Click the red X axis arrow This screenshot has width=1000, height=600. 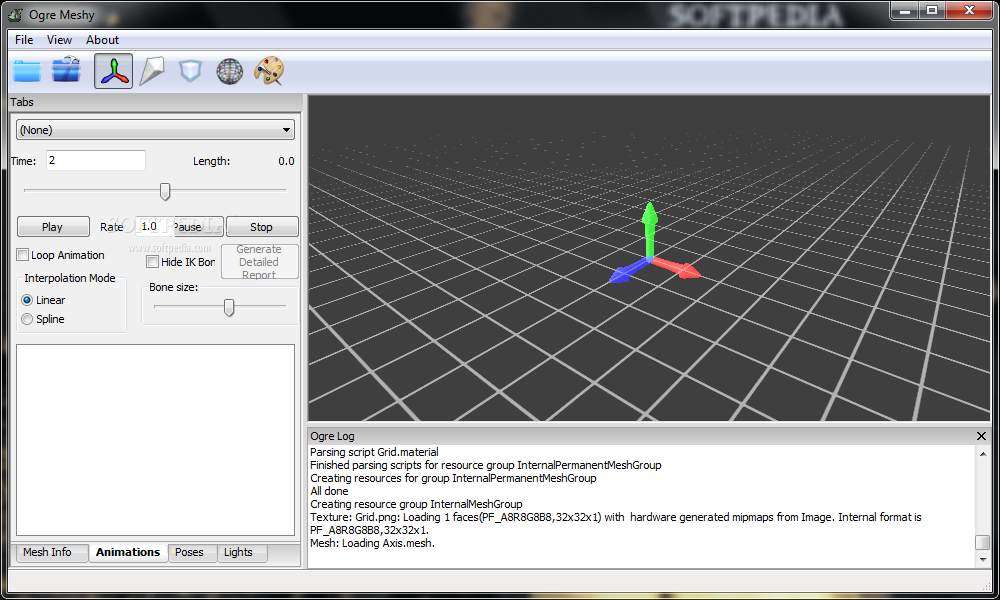677,268
